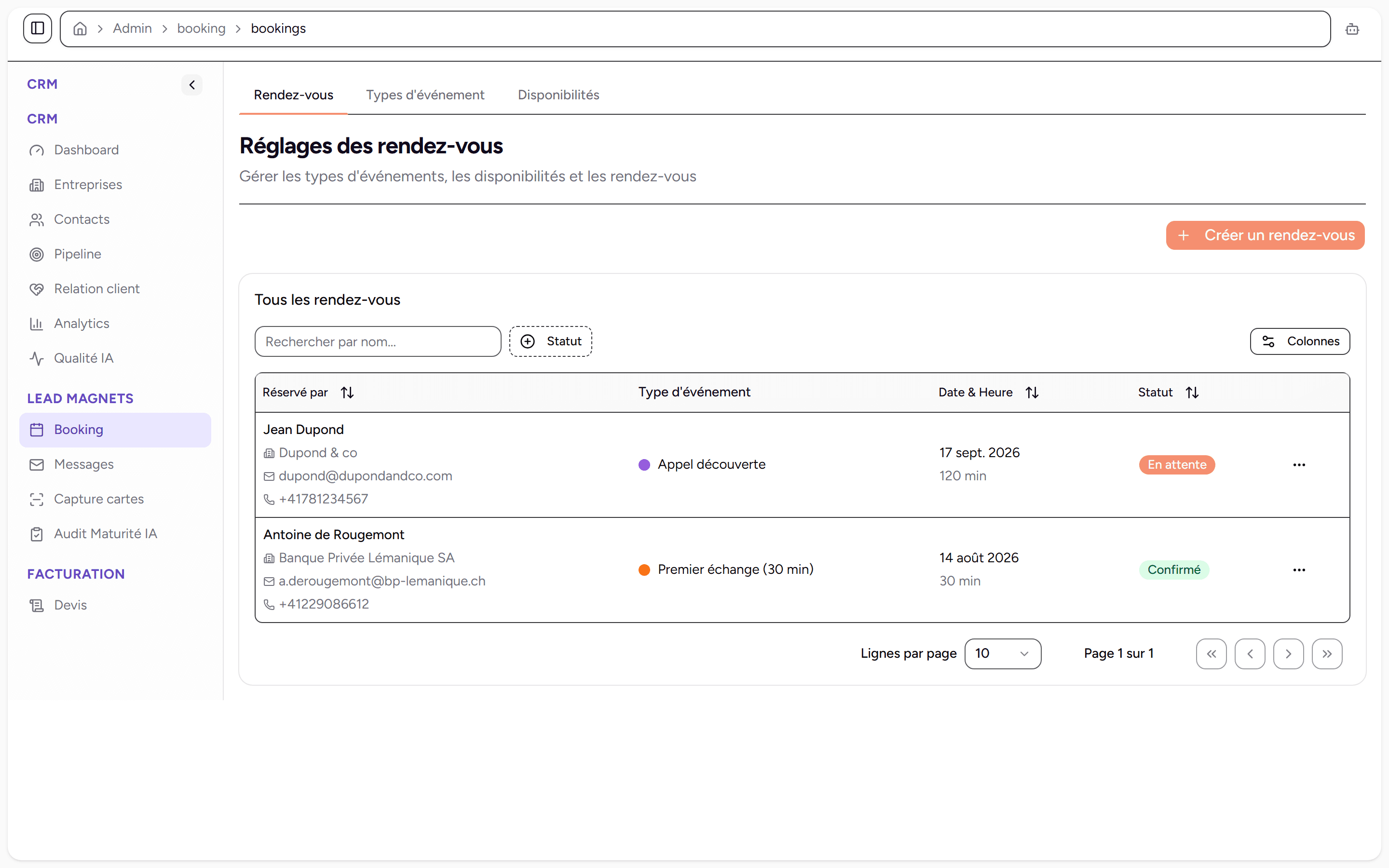Open Devis under Facturation
1389x868 pixels.
tap(115, 605)
